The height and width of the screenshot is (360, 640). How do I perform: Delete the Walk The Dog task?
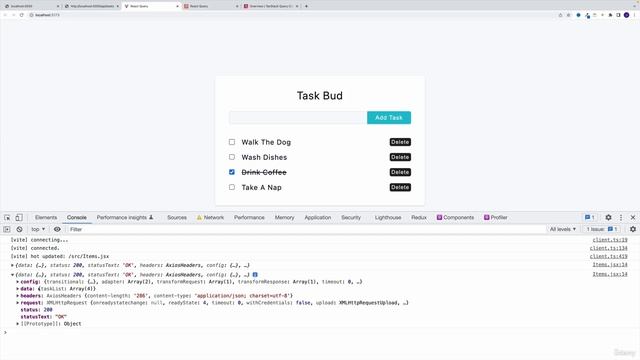point(400,142)
